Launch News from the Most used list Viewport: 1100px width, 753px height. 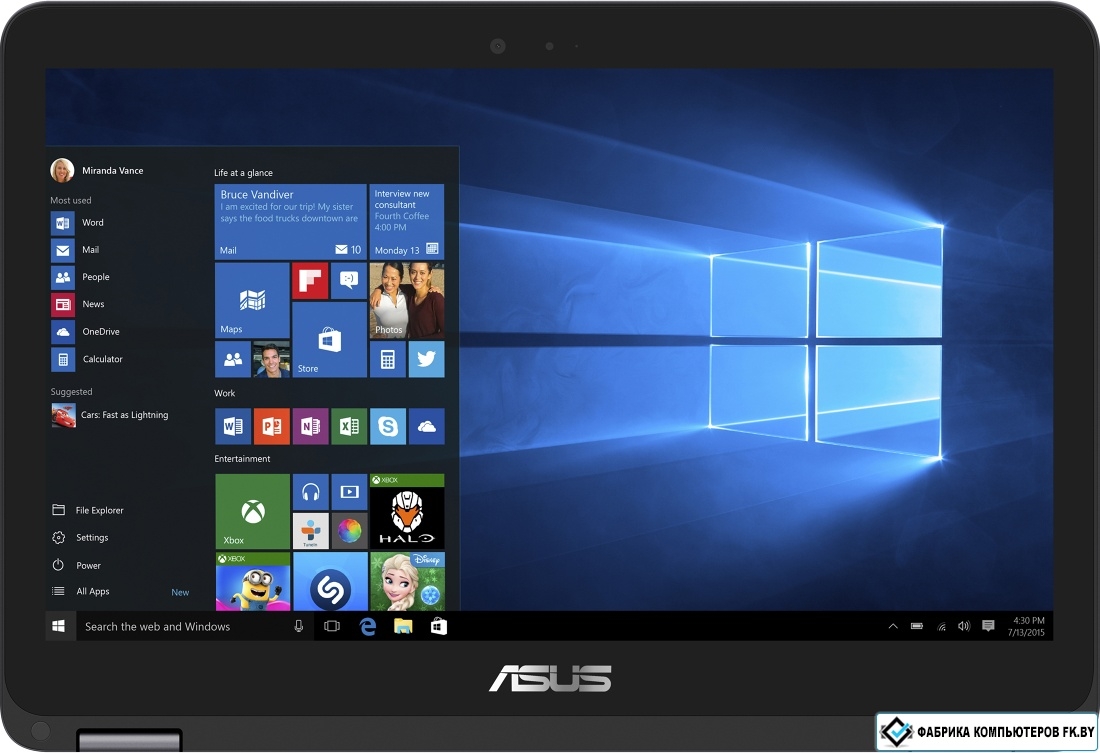77,305
